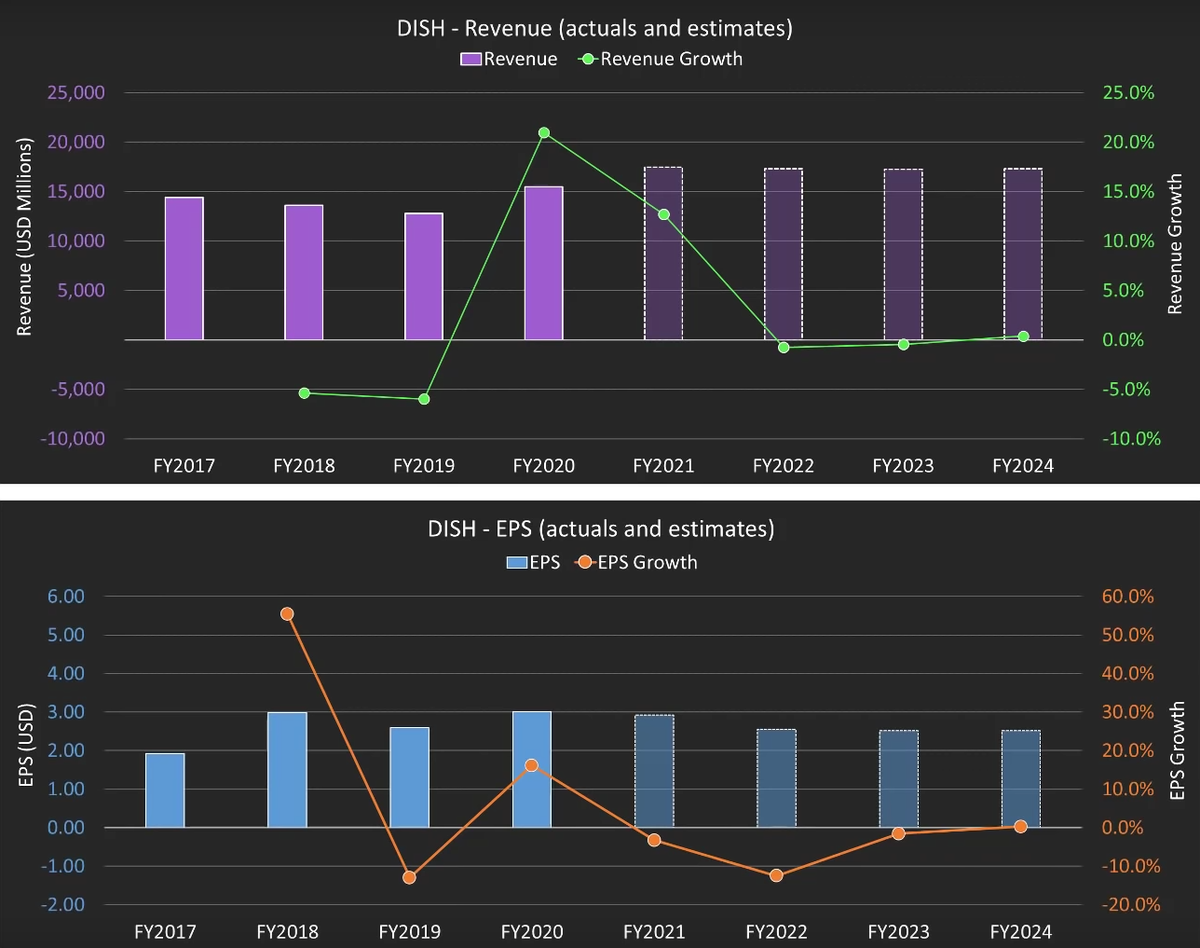The width and height of the screenshot is (1200, 948).
Task: Click the FY2017 label on the EPS chart
Action: coord(165,932)
